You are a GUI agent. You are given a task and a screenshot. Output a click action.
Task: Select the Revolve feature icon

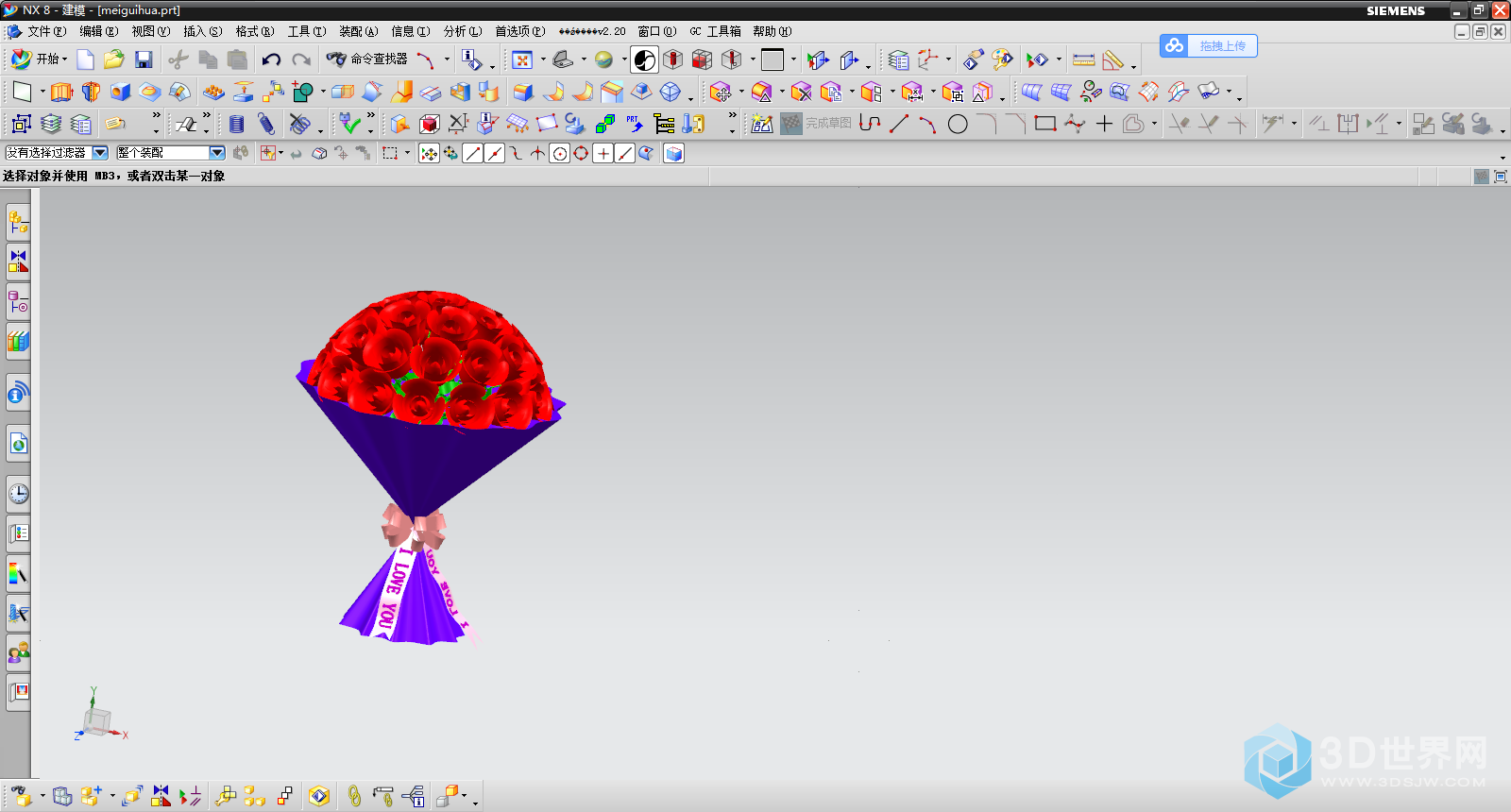coord(91,92)
